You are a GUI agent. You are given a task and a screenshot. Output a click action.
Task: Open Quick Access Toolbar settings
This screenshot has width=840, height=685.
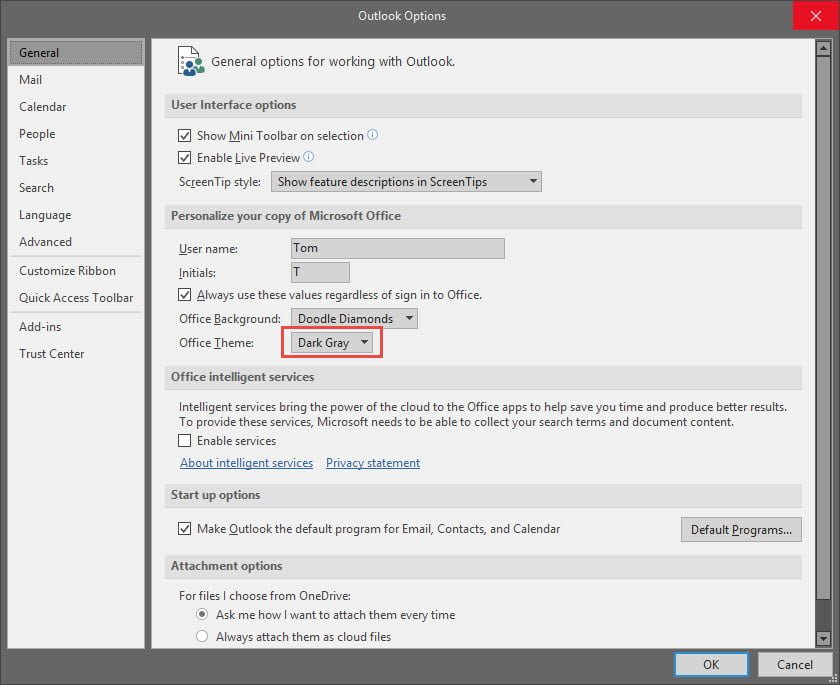pyautogui.click(x=76, y=298)
